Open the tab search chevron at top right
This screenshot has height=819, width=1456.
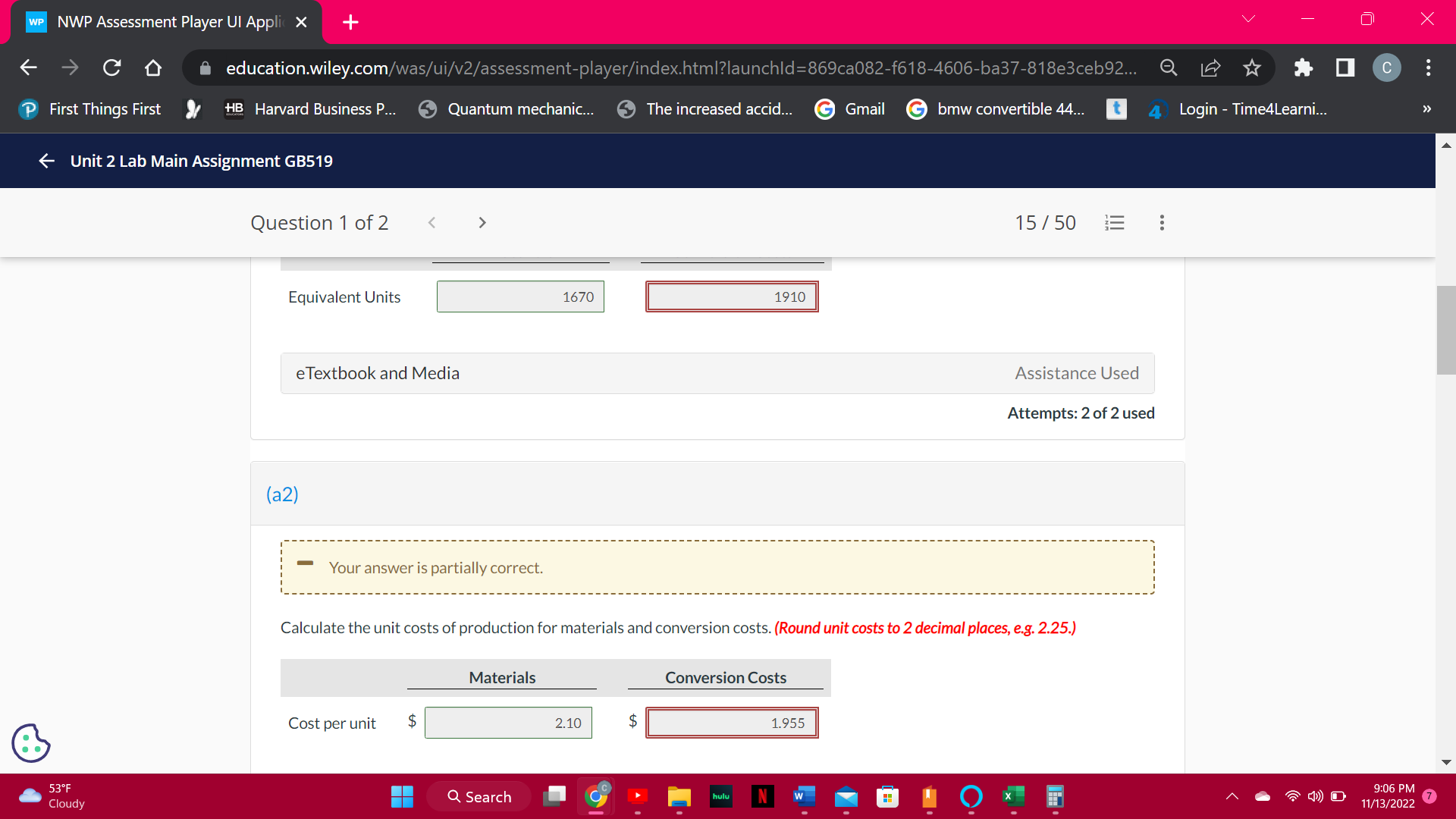tap(1248, 18)
